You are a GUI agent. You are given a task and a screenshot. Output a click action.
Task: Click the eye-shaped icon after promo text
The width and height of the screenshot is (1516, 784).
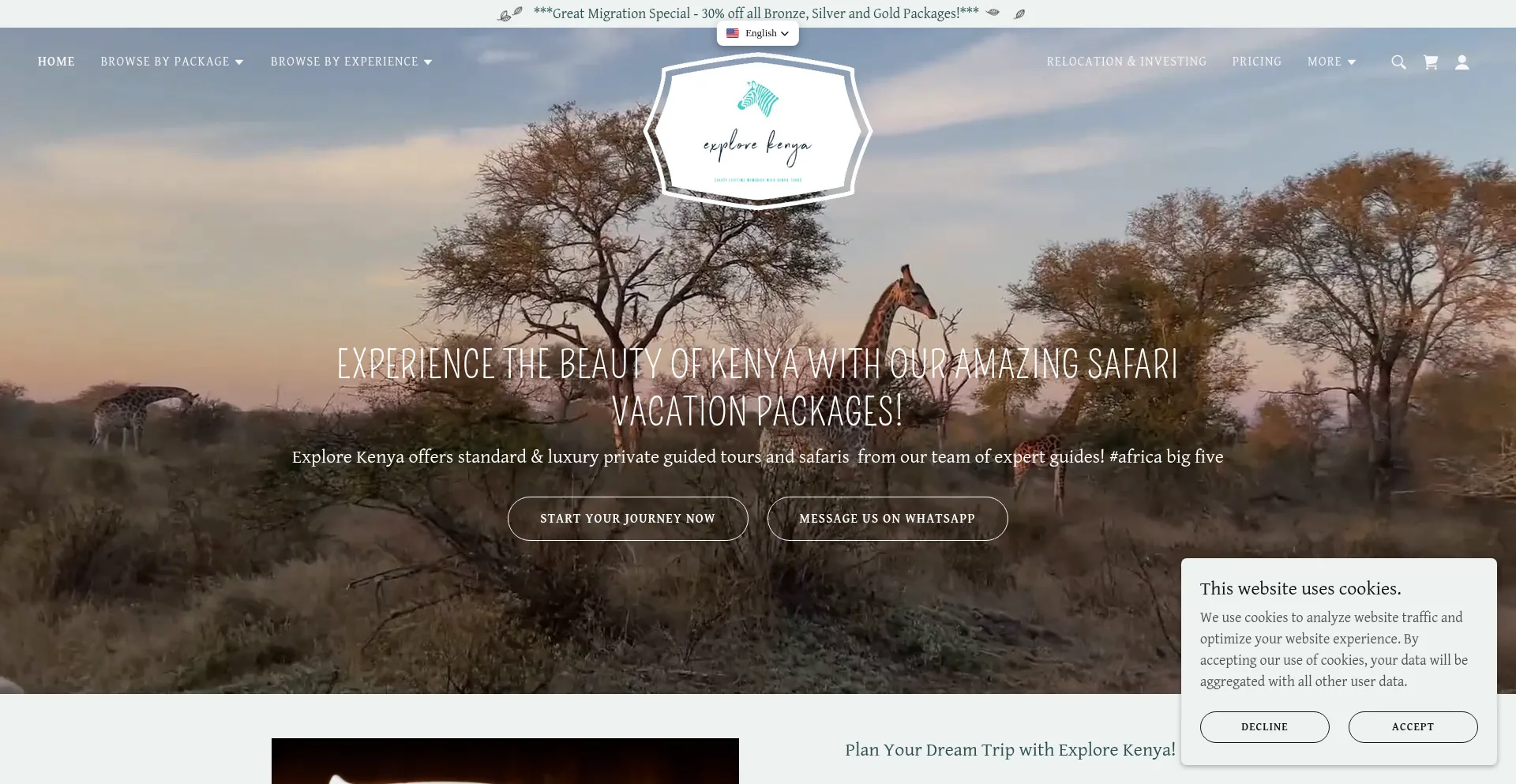(993, 13)
